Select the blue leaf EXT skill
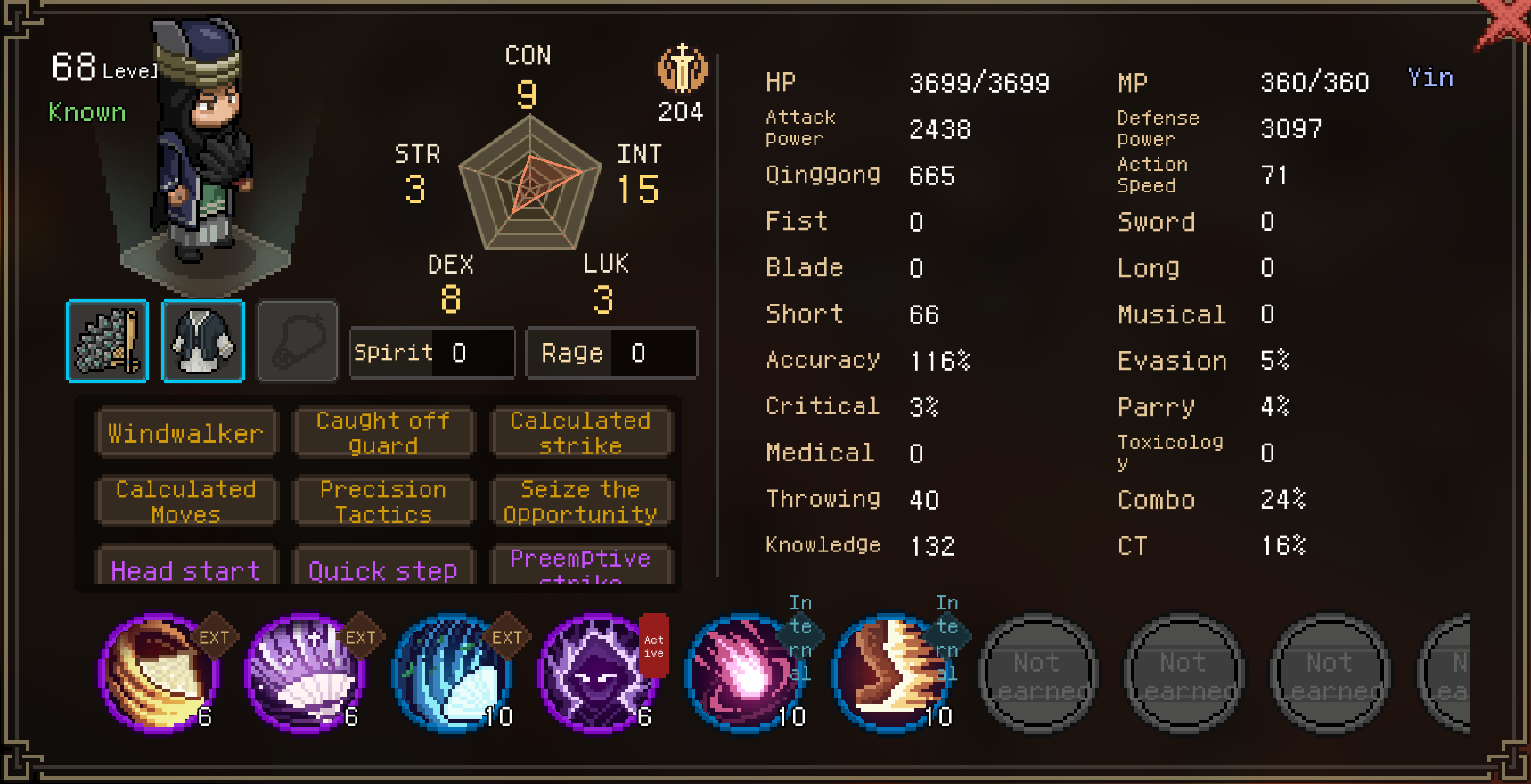1531x784 pixels. pyautogui.click(x=452, y=673)
